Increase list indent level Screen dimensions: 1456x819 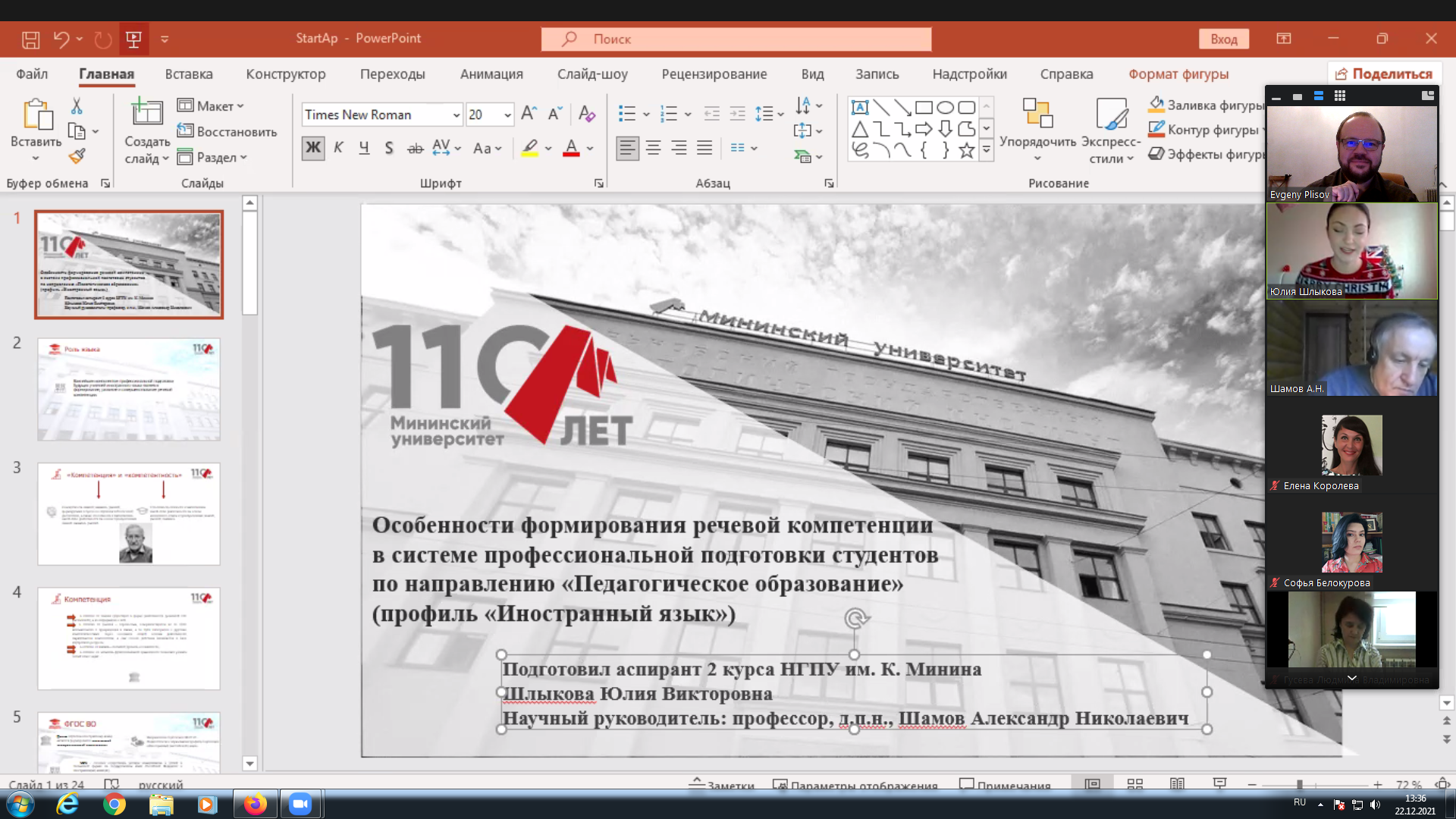pos(737,114)
